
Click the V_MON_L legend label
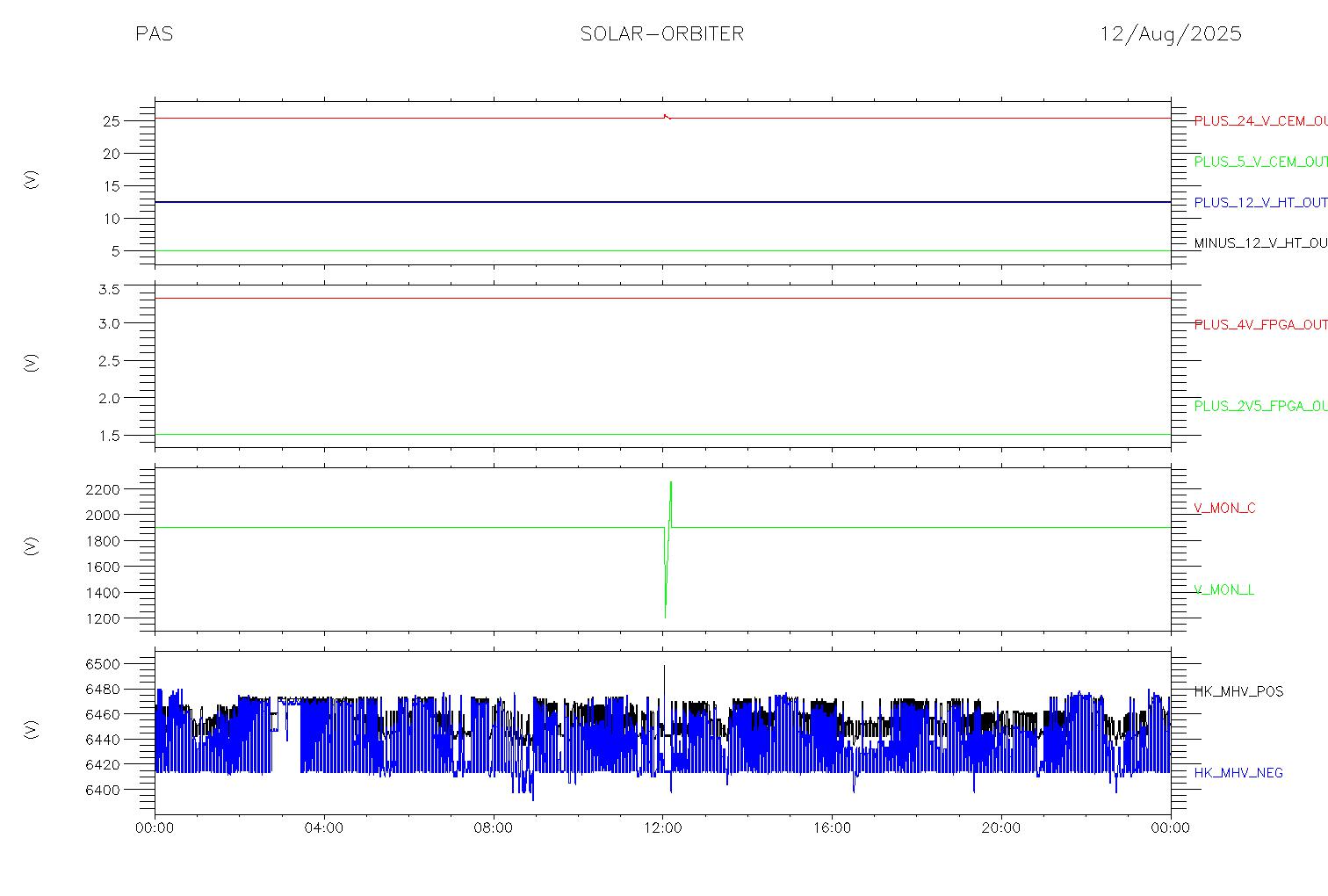pyautogui.click(x=1223, y=590)
